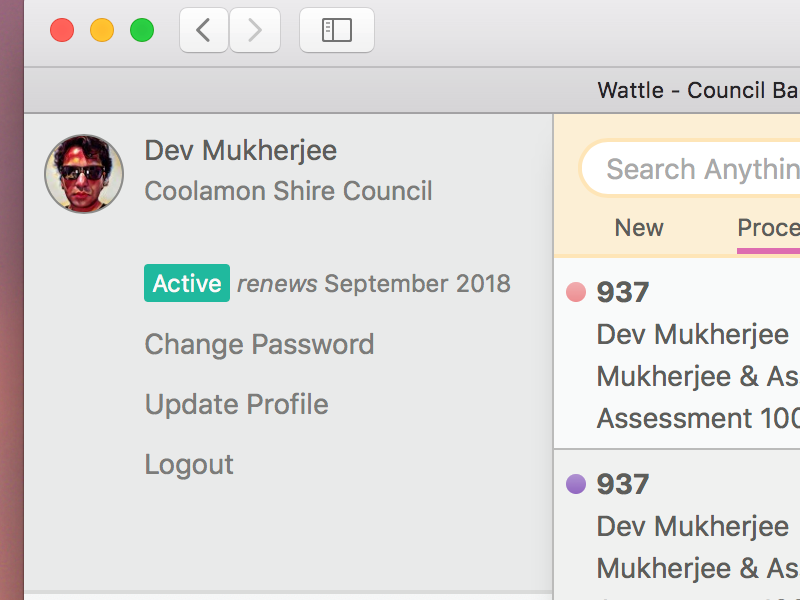Toggle the sidebar panel button
This screenshot has width=800, height=600.
coord(337,31)
